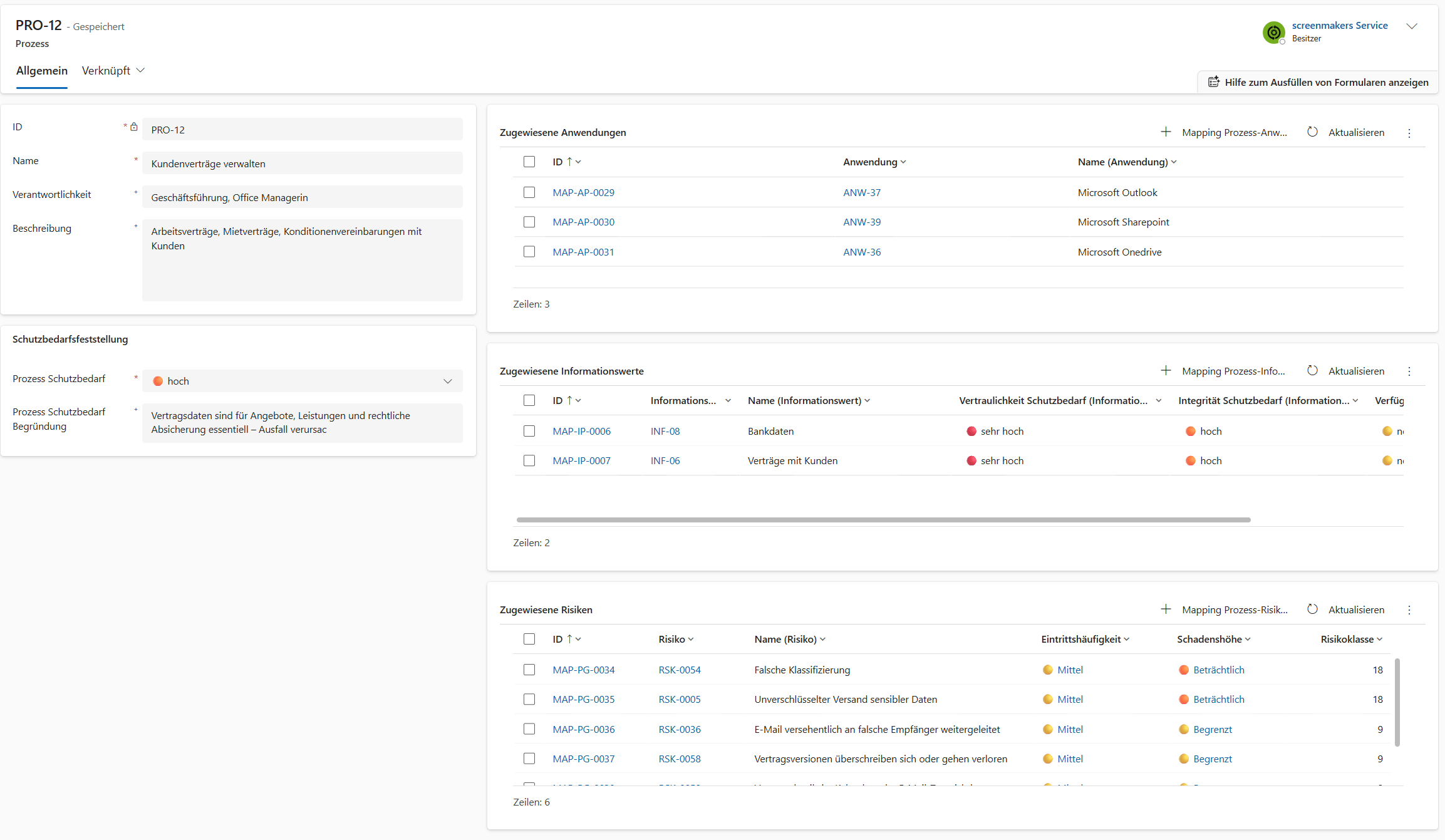Open Risikoklasse column header menu

pos(1351,639)
